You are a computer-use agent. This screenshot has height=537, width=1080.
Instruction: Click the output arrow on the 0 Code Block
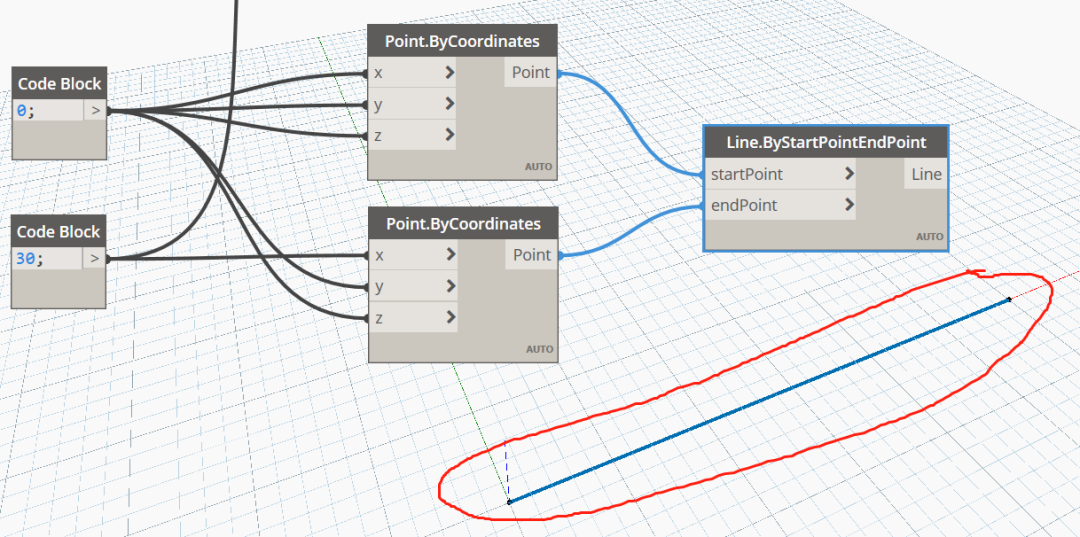pos(95,110)
